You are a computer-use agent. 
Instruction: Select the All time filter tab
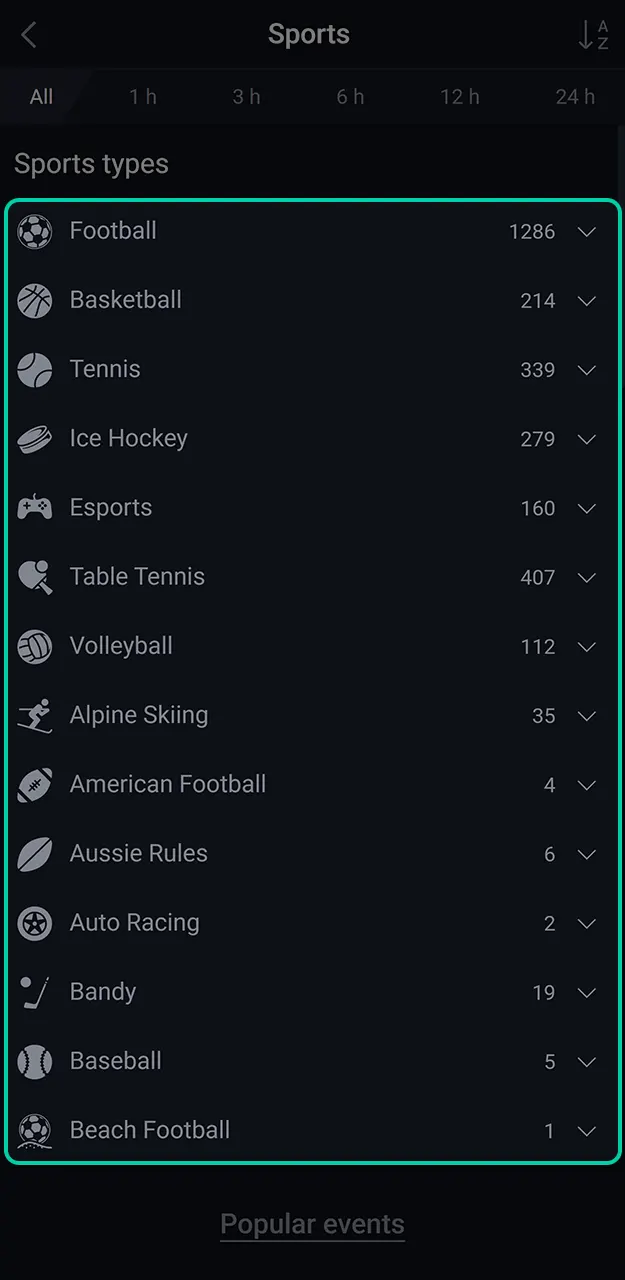click(x=41, y=97)
